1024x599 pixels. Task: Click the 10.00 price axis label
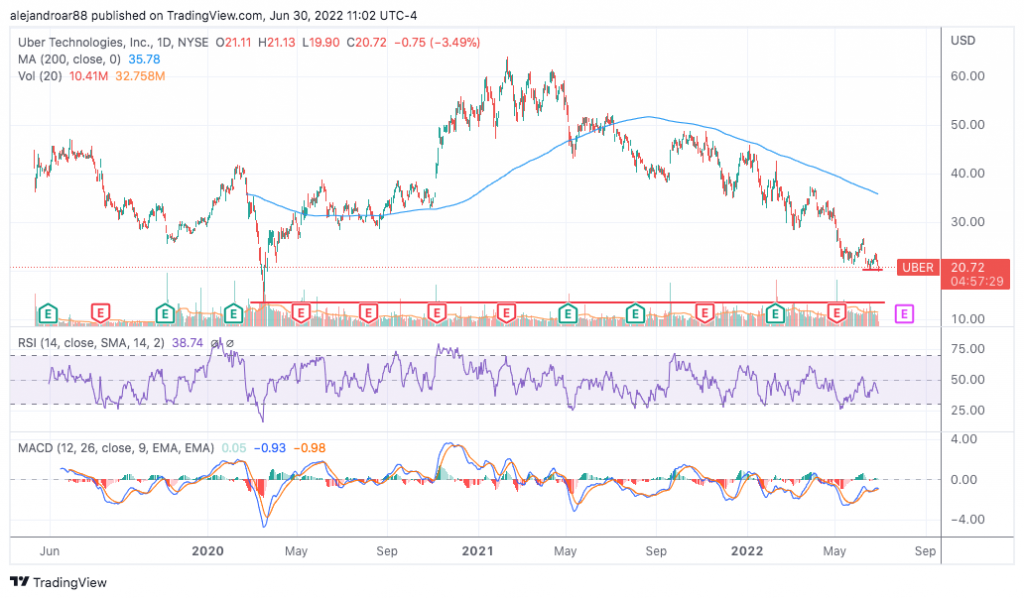click(967, 319)
